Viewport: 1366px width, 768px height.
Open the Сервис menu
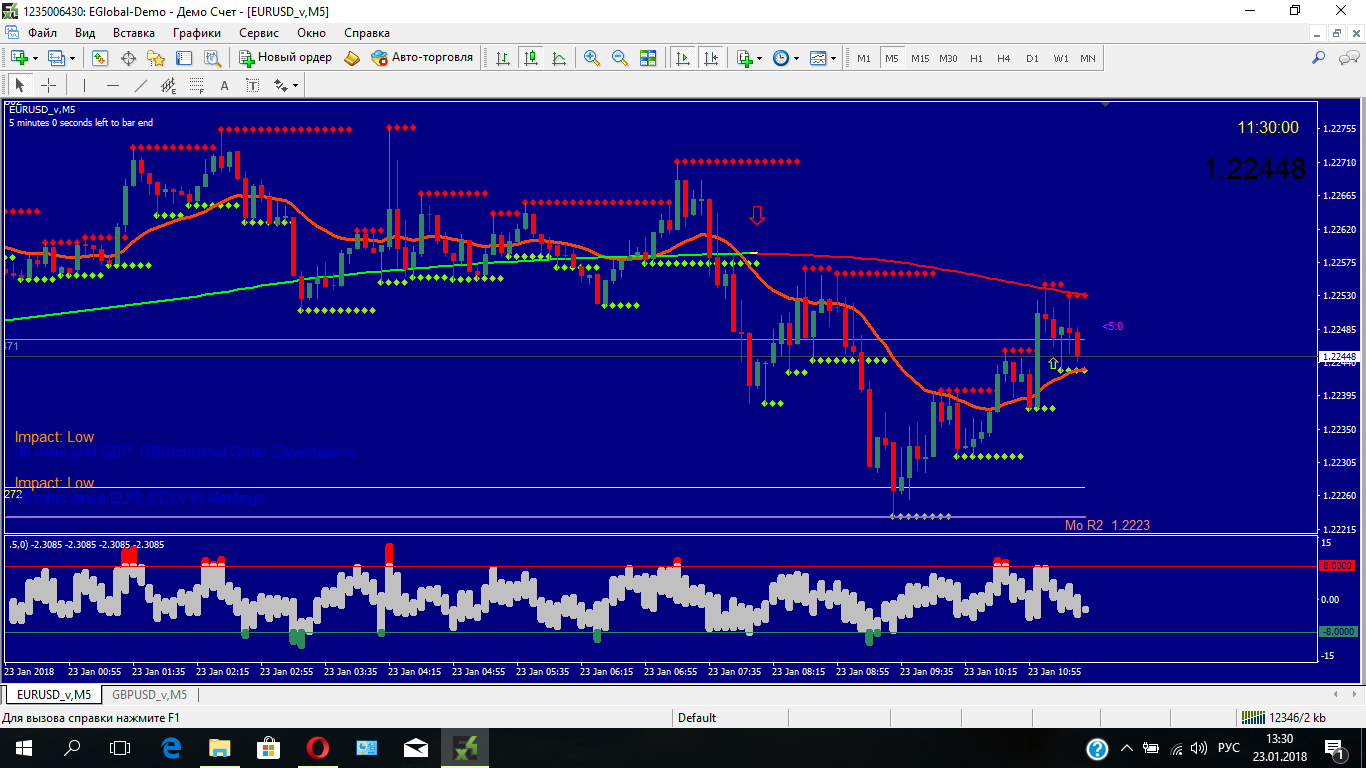259,33
